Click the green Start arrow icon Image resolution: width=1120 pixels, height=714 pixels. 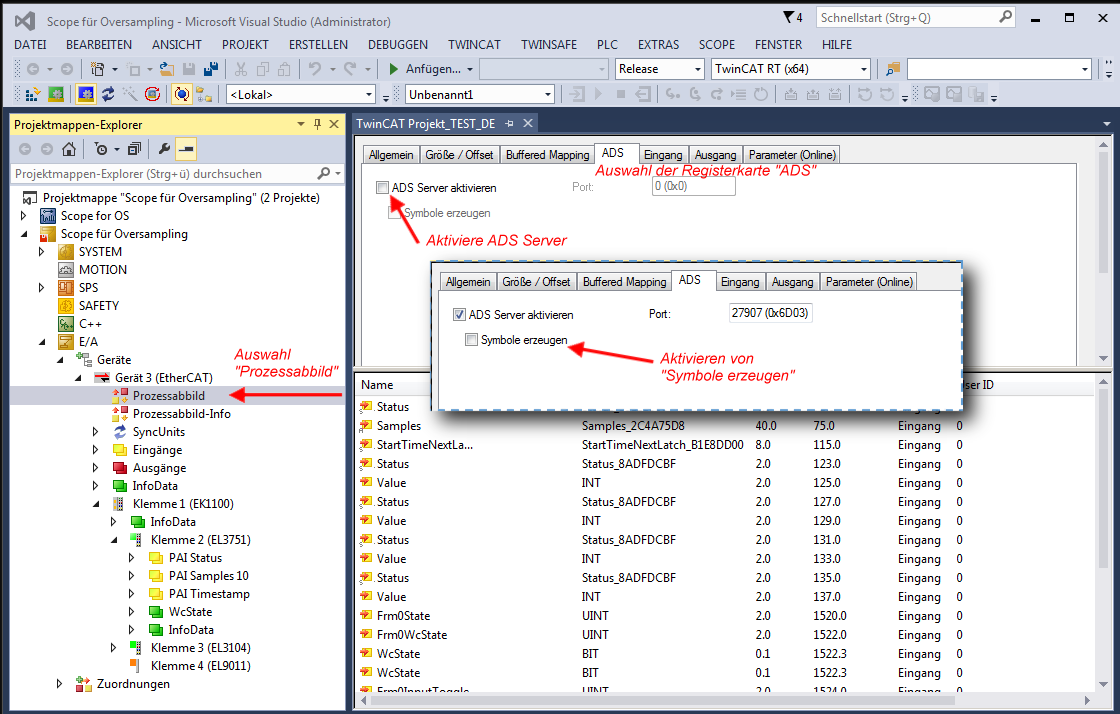click(393, 69)
